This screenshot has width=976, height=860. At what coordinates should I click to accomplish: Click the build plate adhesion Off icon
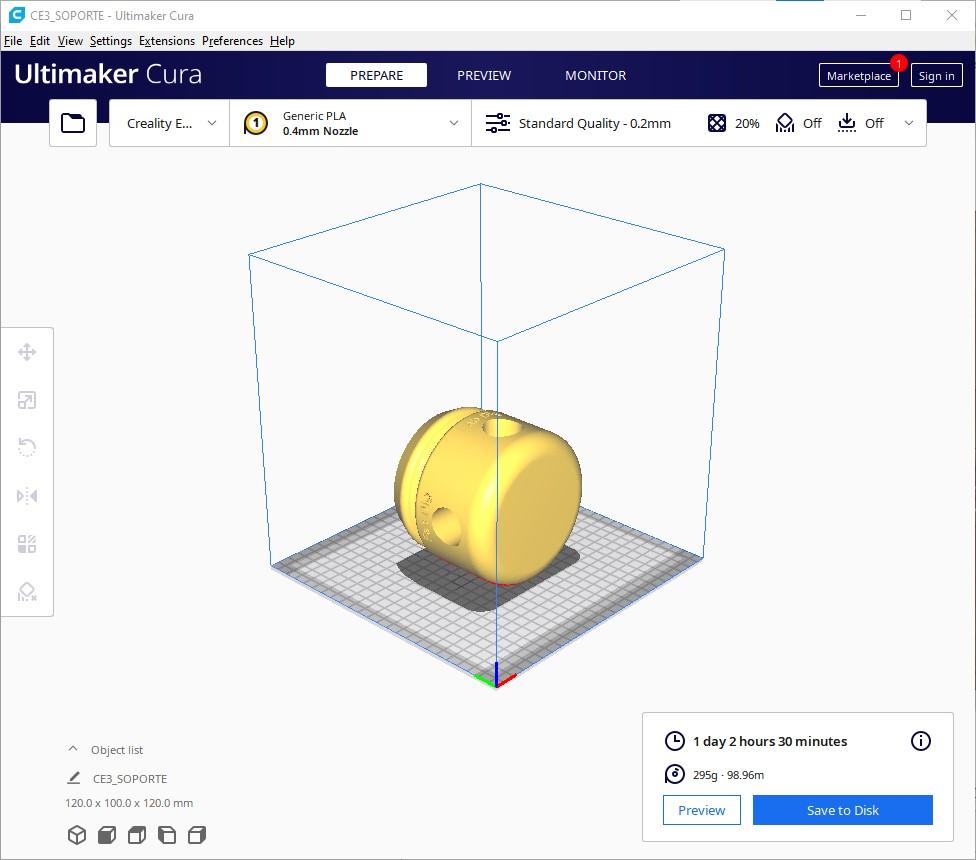coord(847,123)
